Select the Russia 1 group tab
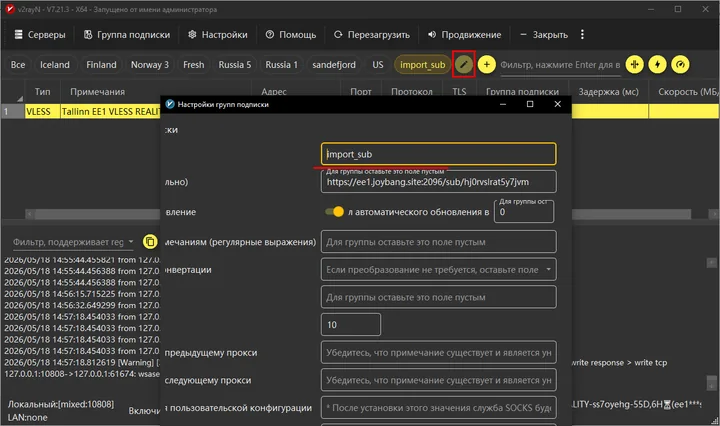Image resolution: width=720 pixels, height=426 pixels. point(281,65)
